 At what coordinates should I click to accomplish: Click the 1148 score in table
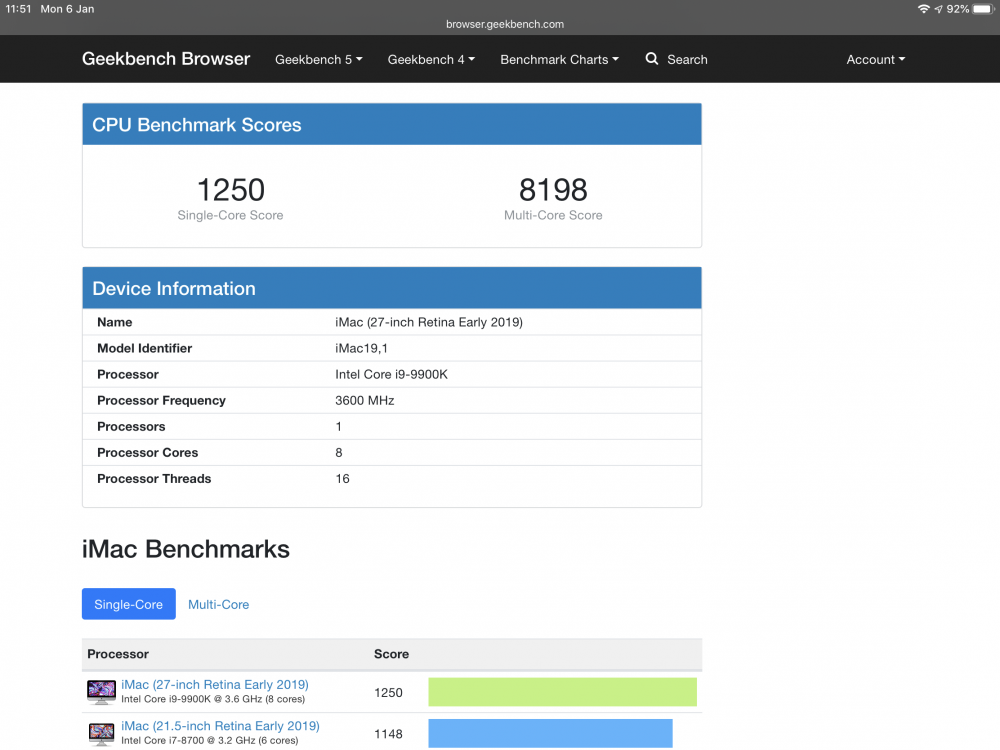click(388, 733)
